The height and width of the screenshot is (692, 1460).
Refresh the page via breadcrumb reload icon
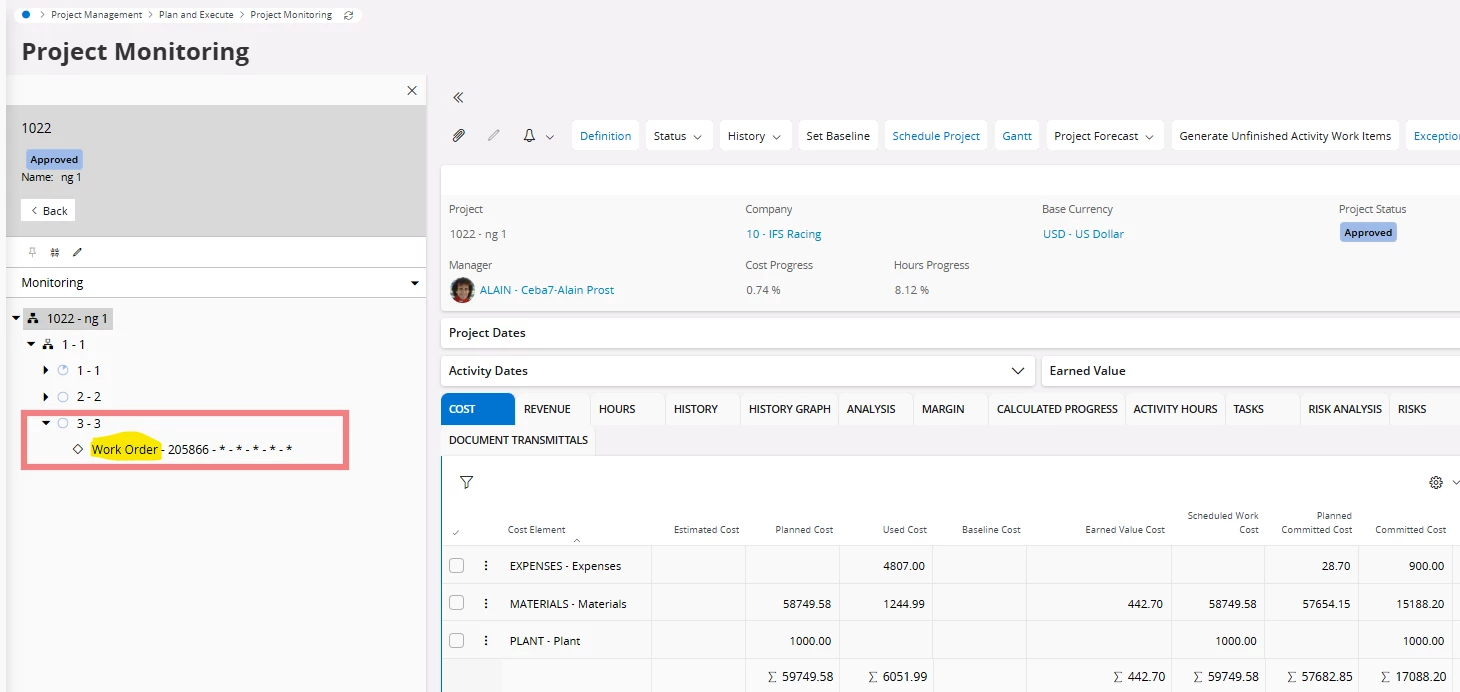click(348, 15)
